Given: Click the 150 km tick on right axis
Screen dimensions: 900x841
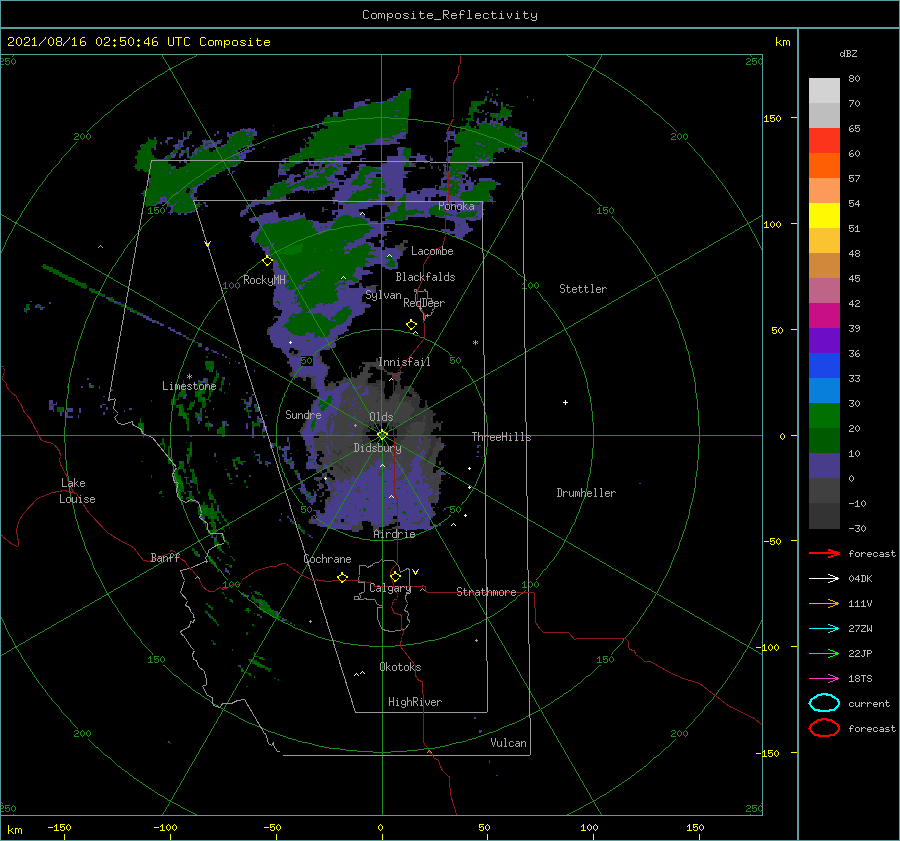Looking at the screenshot, I should 772,118.
